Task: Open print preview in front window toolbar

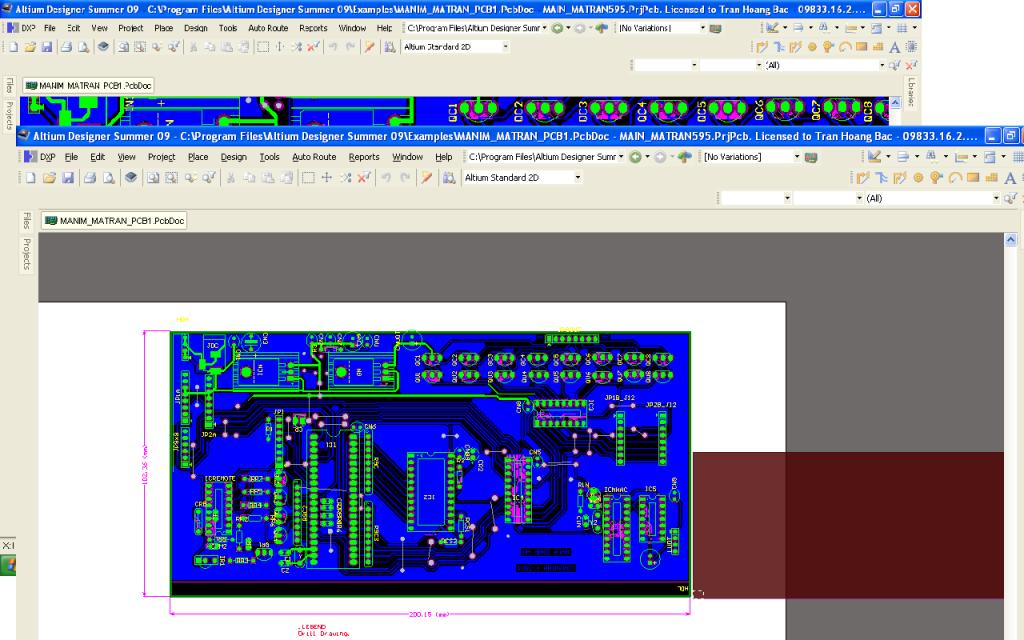Action: click(108, 178)
